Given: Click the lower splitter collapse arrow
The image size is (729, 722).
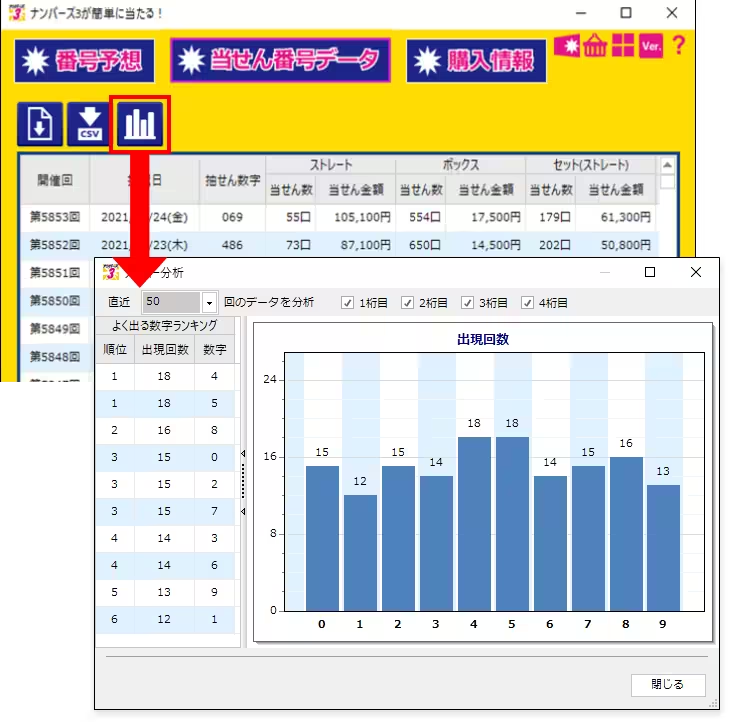Looking at the screenshot, I should click(243, 511).
